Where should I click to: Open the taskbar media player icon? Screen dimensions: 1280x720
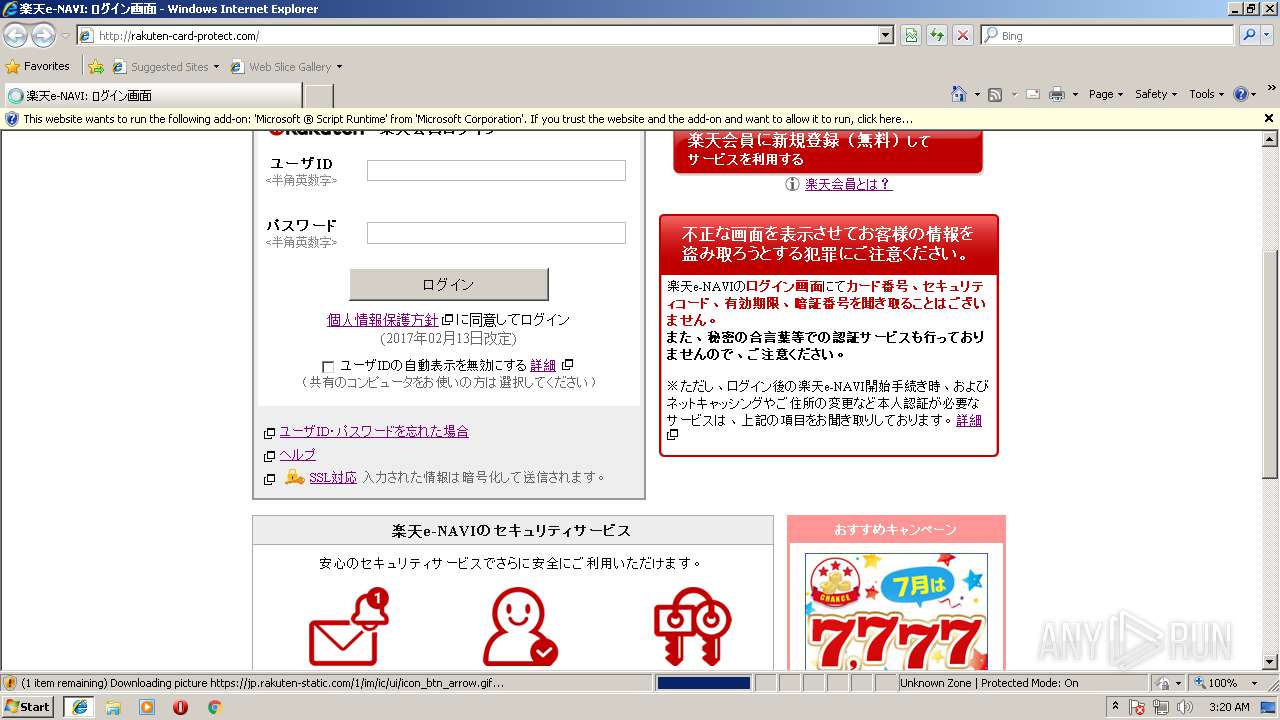pos(147,707)
